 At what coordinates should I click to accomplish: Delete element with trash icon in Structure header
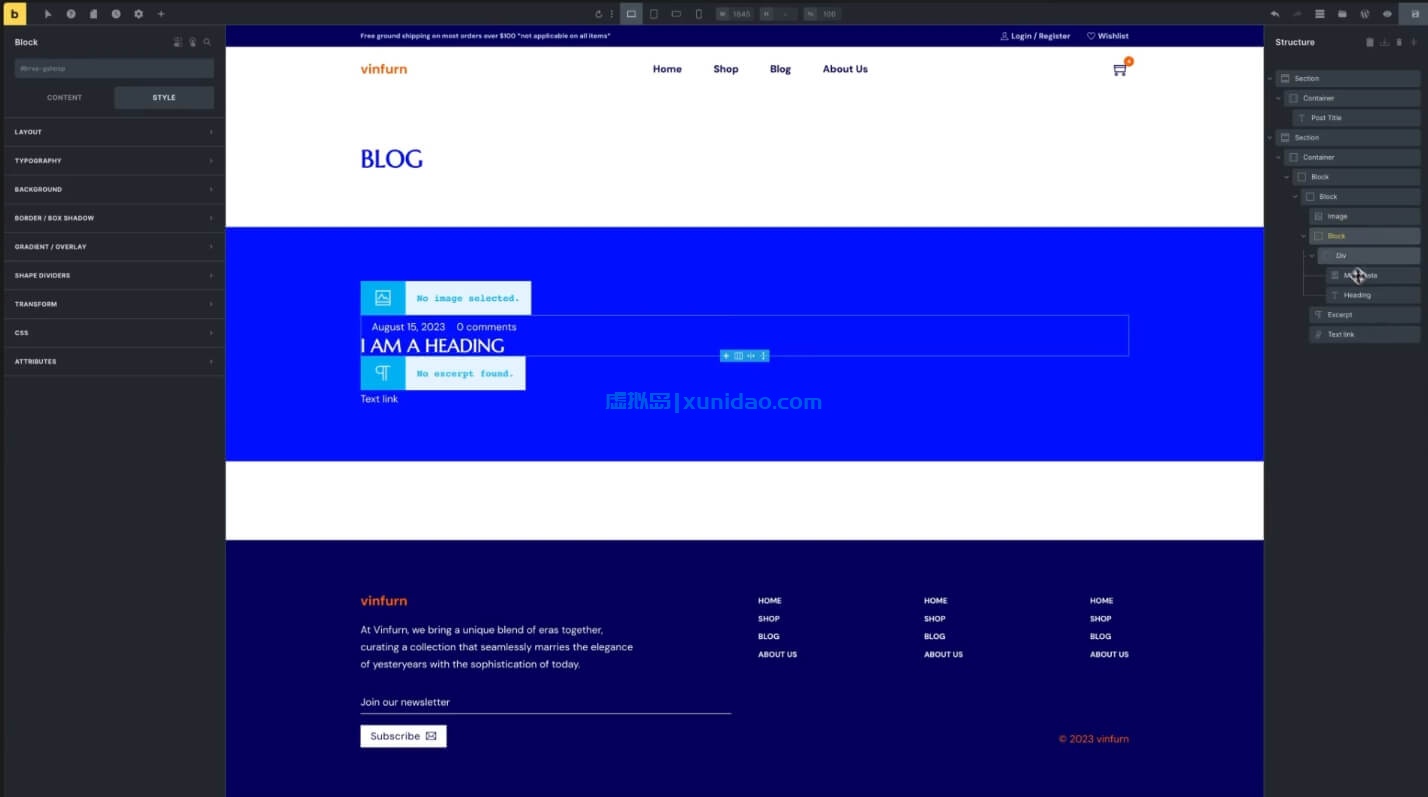(1370, 42)
